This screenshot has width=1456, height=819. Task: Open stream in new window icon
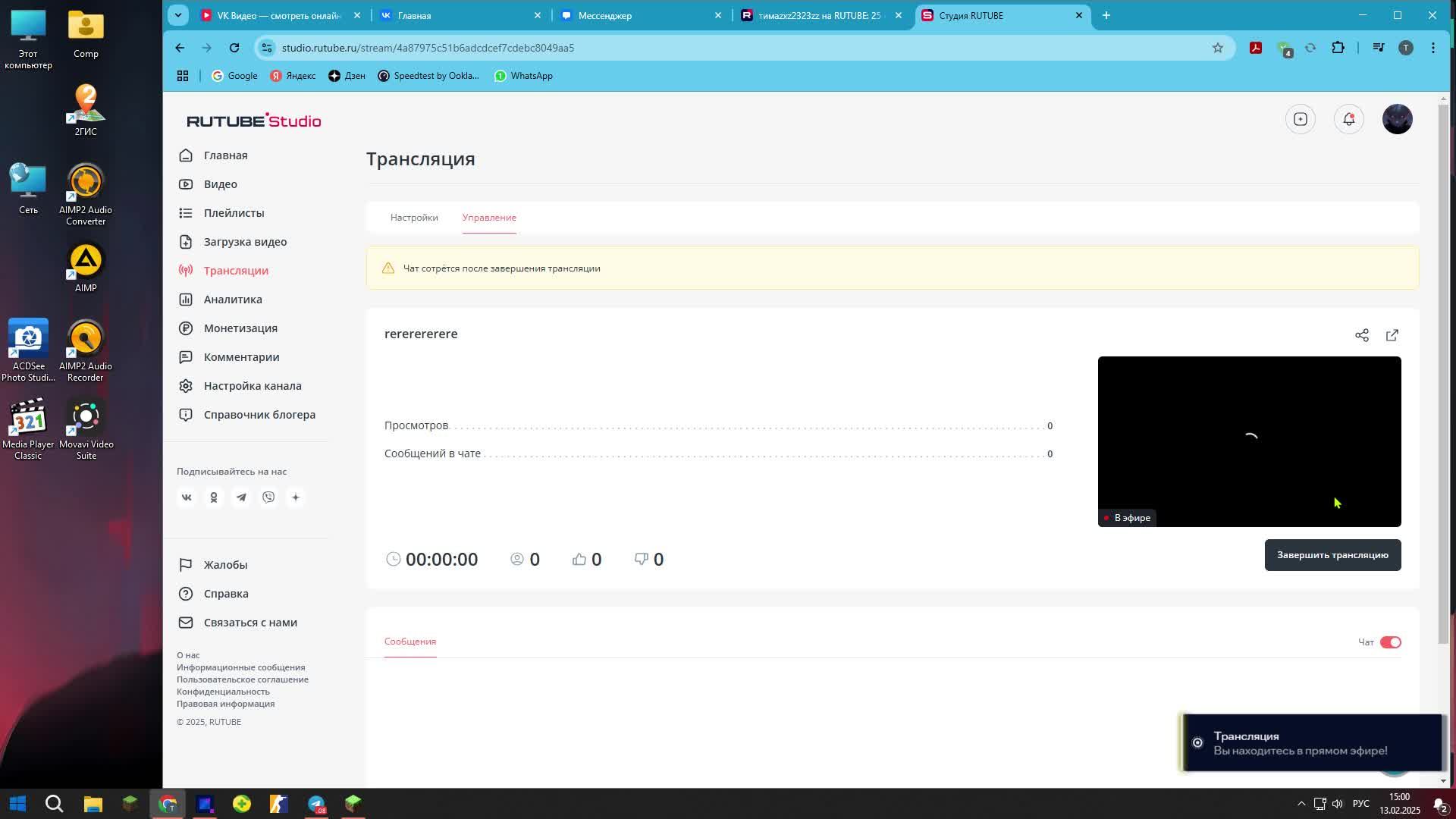tap(1392, 335)
